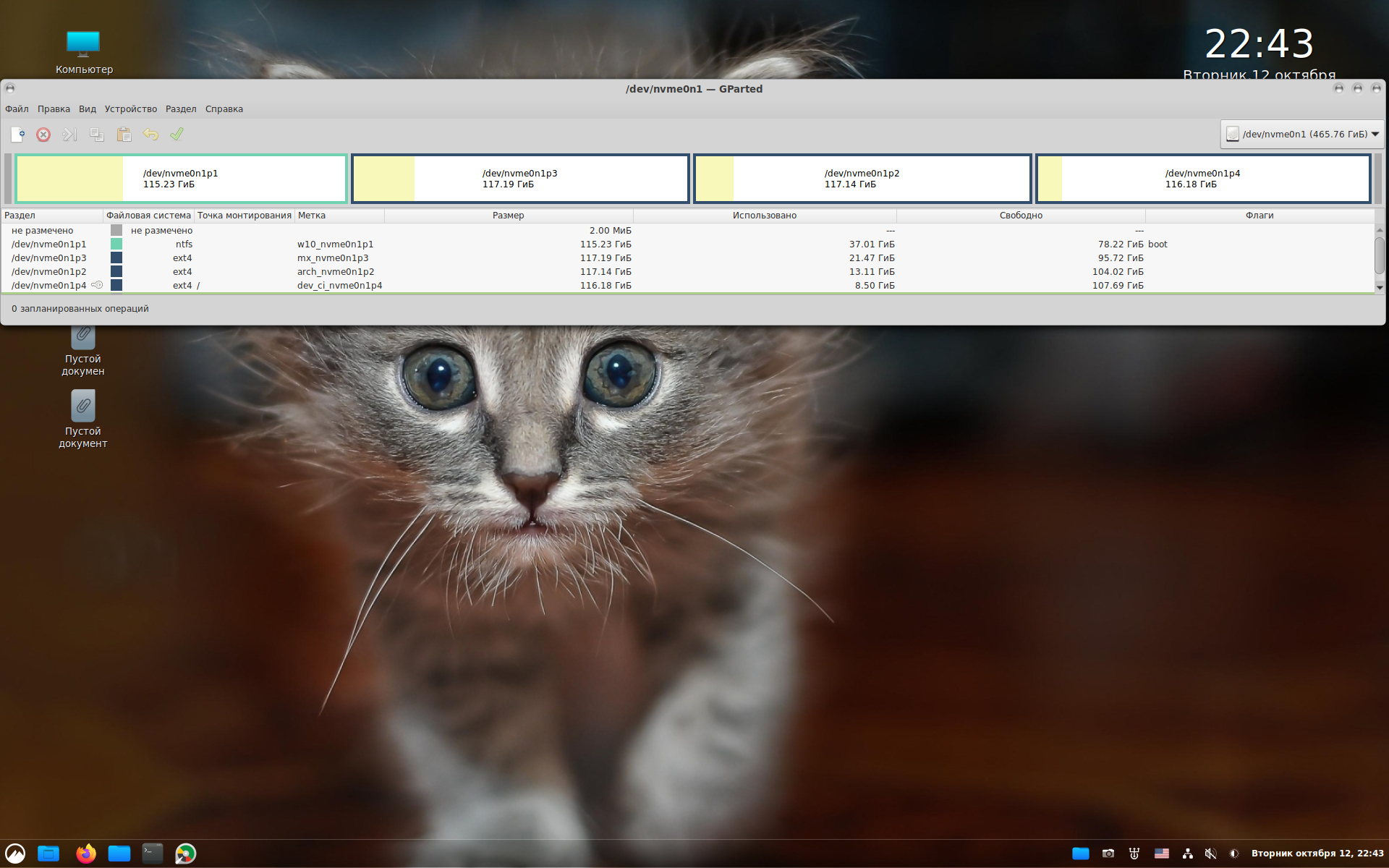Click the yellow Undo last operation arrow
The height and width of the screenshot is (868, 1389).
click(150, 135)
